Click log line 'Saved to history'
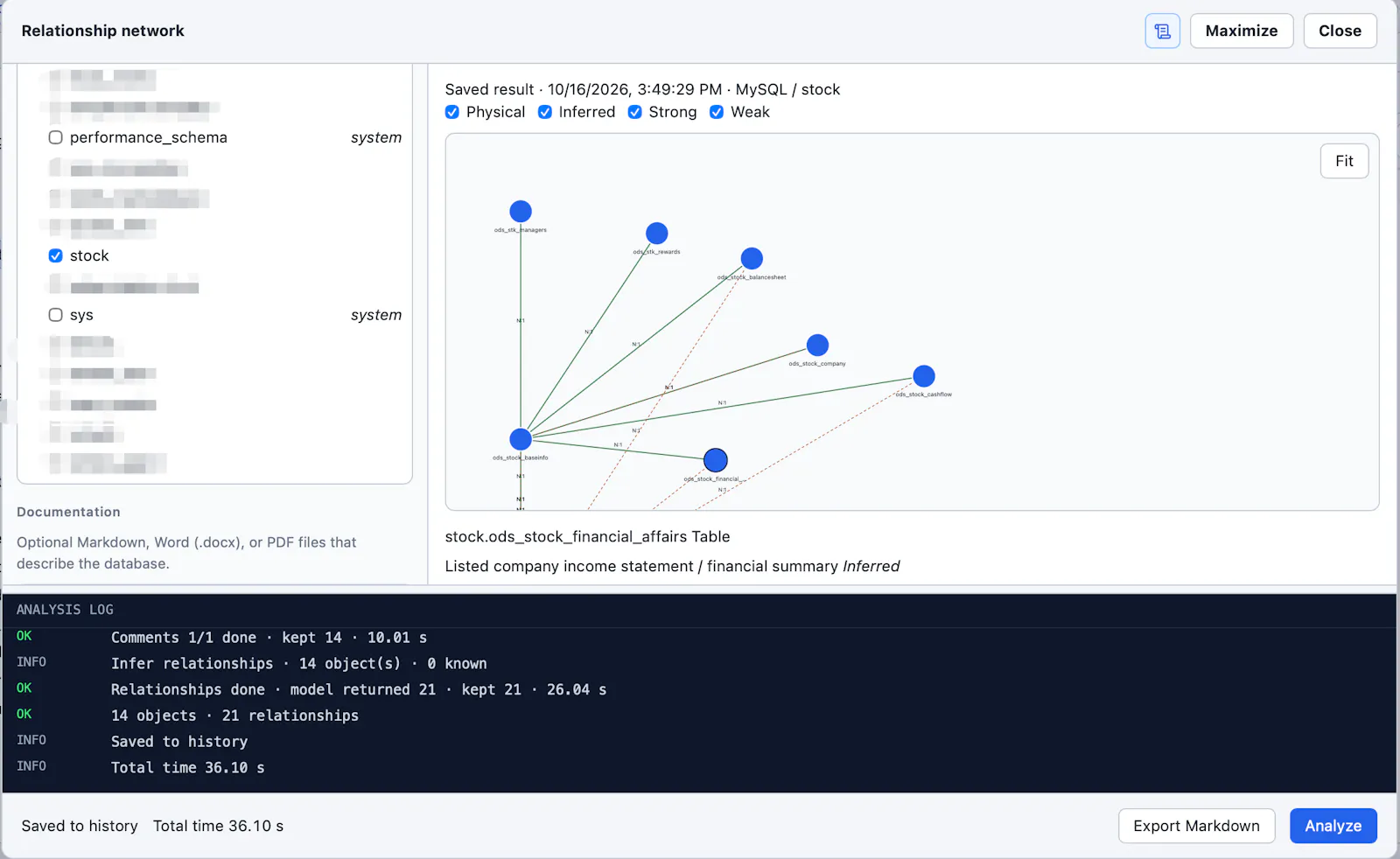This screenshot has width=1400, height=859. point(179,742)
